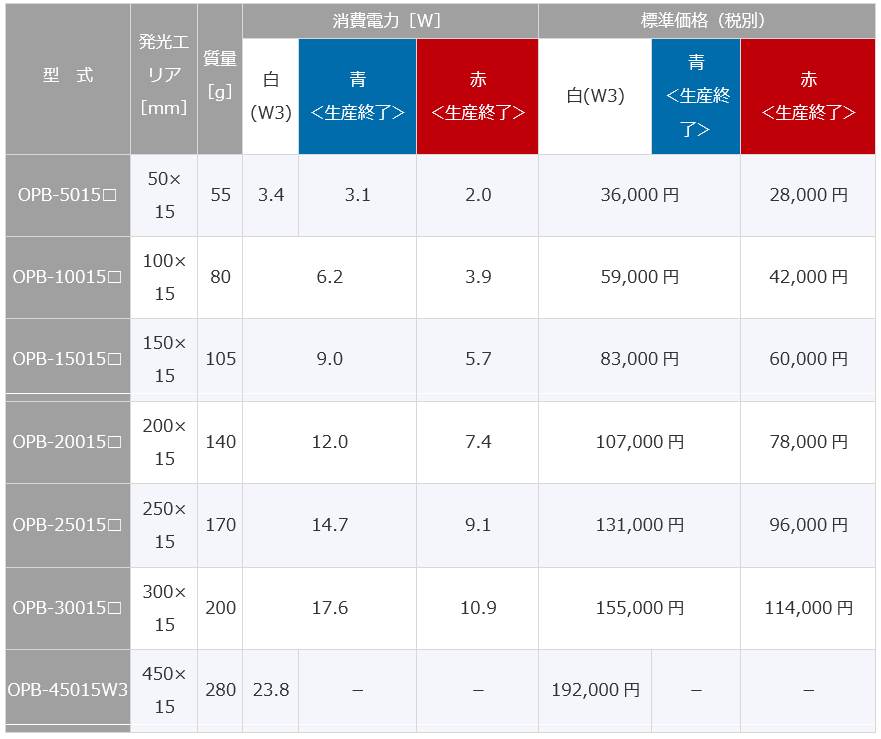Click the 107,000円 price cell

pos(639,442)
